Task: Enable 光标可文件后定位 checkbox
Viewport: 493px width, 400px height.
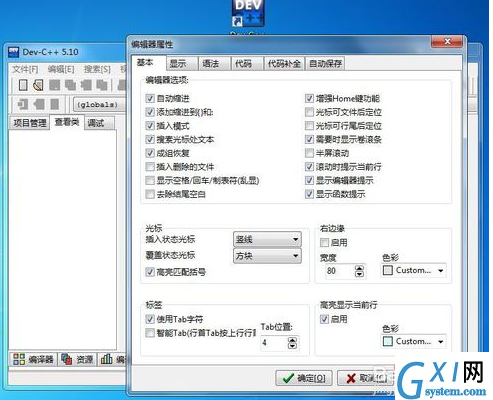Action: pos(309,112)
